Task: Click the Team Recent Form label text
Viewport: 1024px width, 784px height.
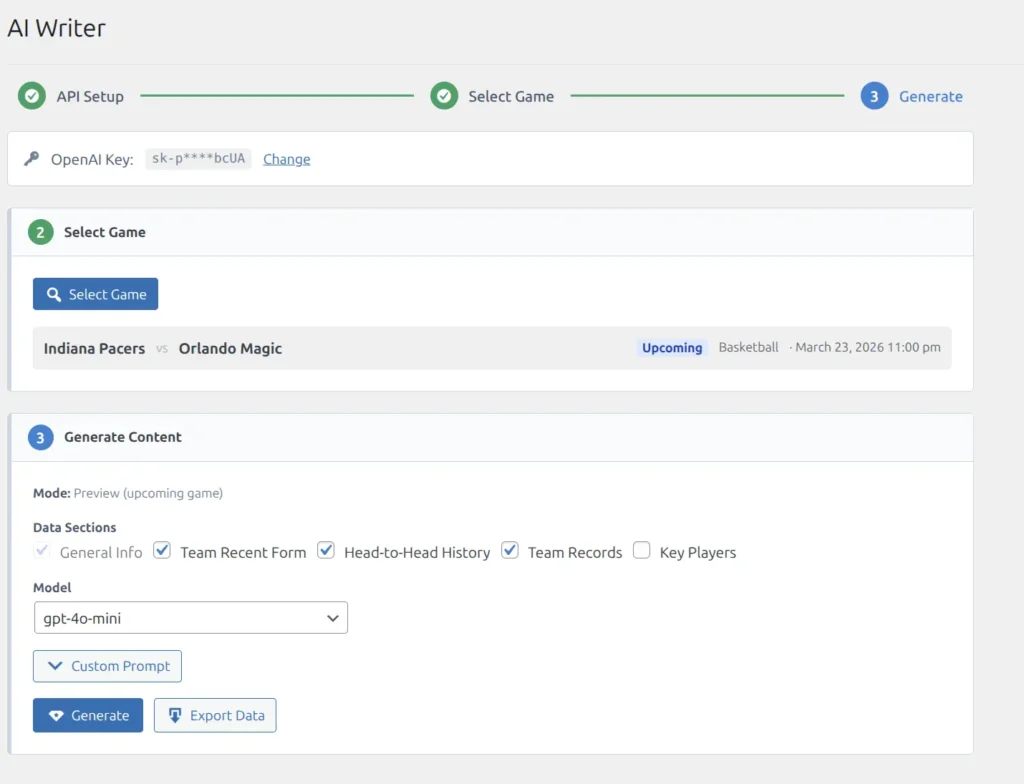Action: coord(243,553)
